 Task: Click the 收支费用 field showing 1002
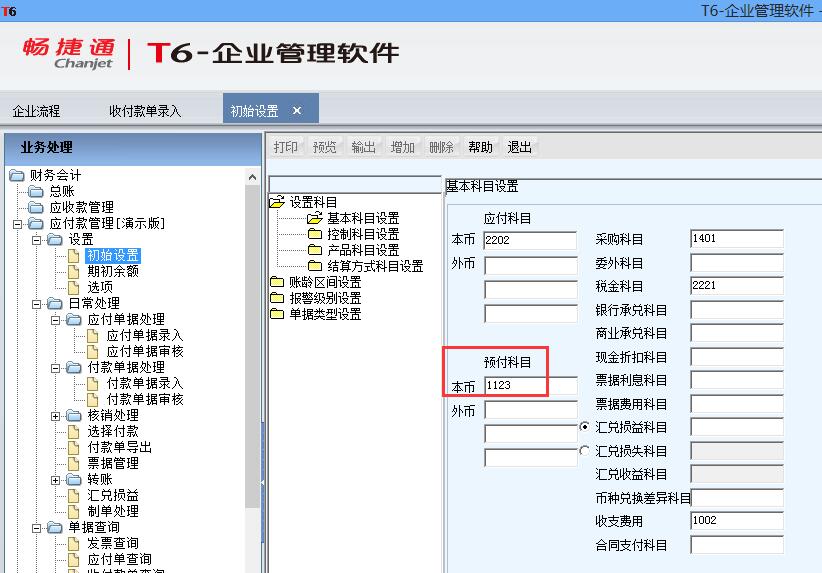point(737,521)
